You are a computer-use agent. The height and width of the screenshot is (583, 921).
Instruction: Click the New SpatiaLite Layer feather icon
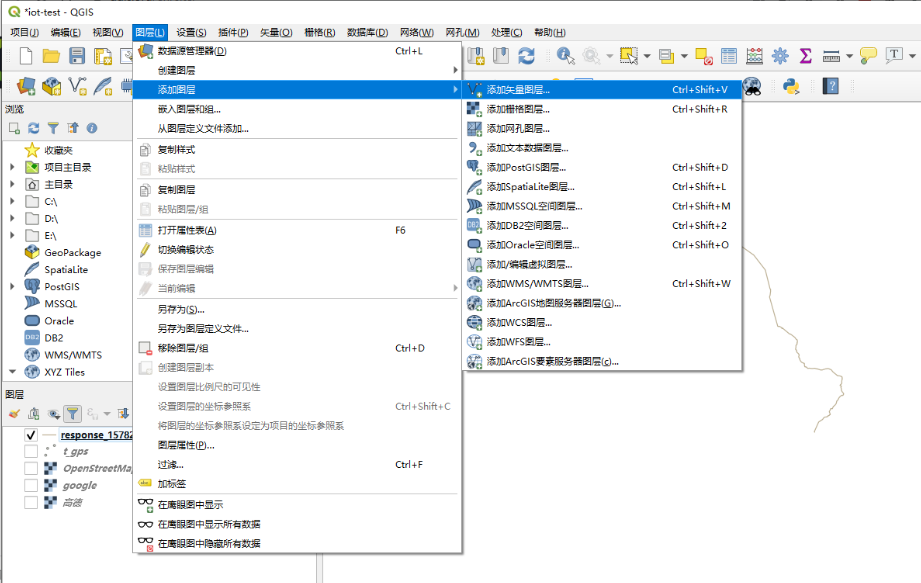click(x=103, y=86)
